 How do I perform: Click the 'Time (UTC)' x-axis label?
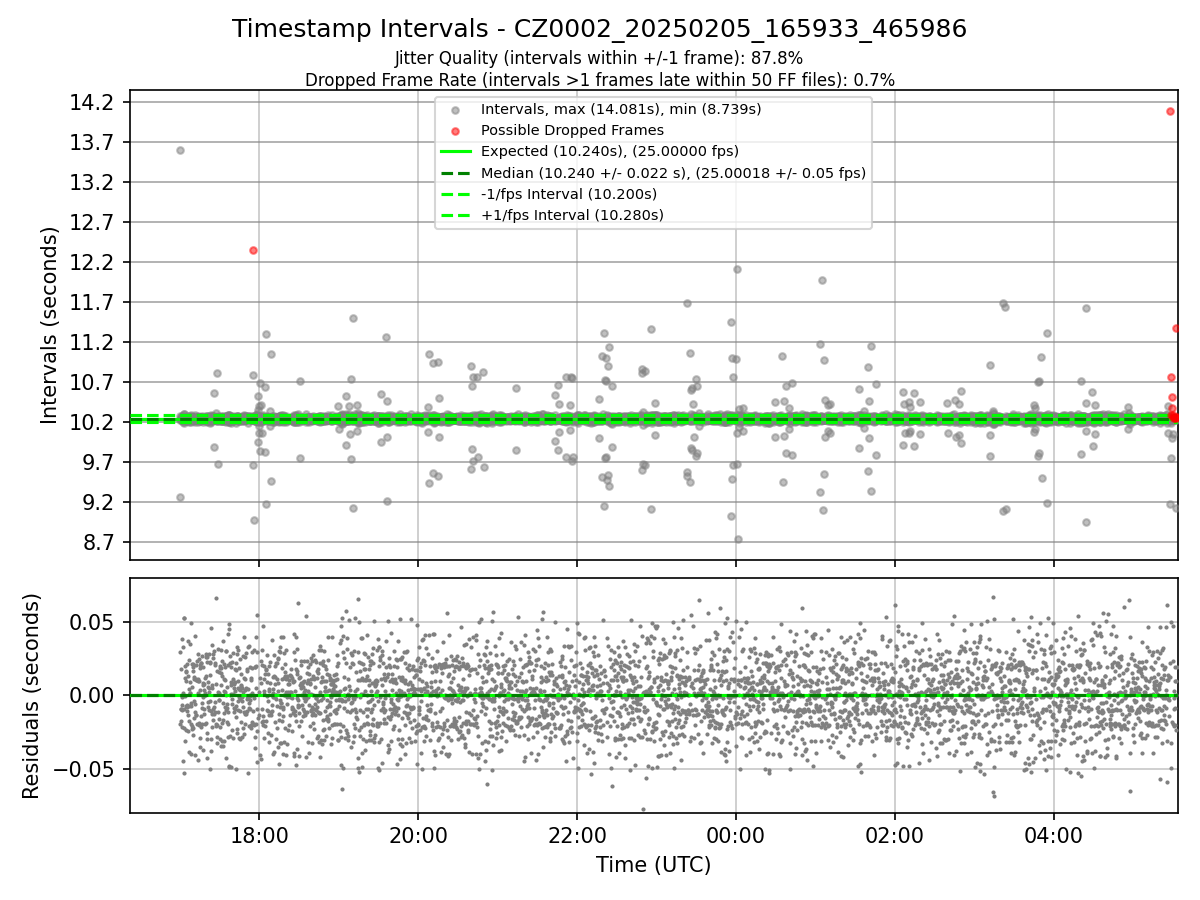653,865
